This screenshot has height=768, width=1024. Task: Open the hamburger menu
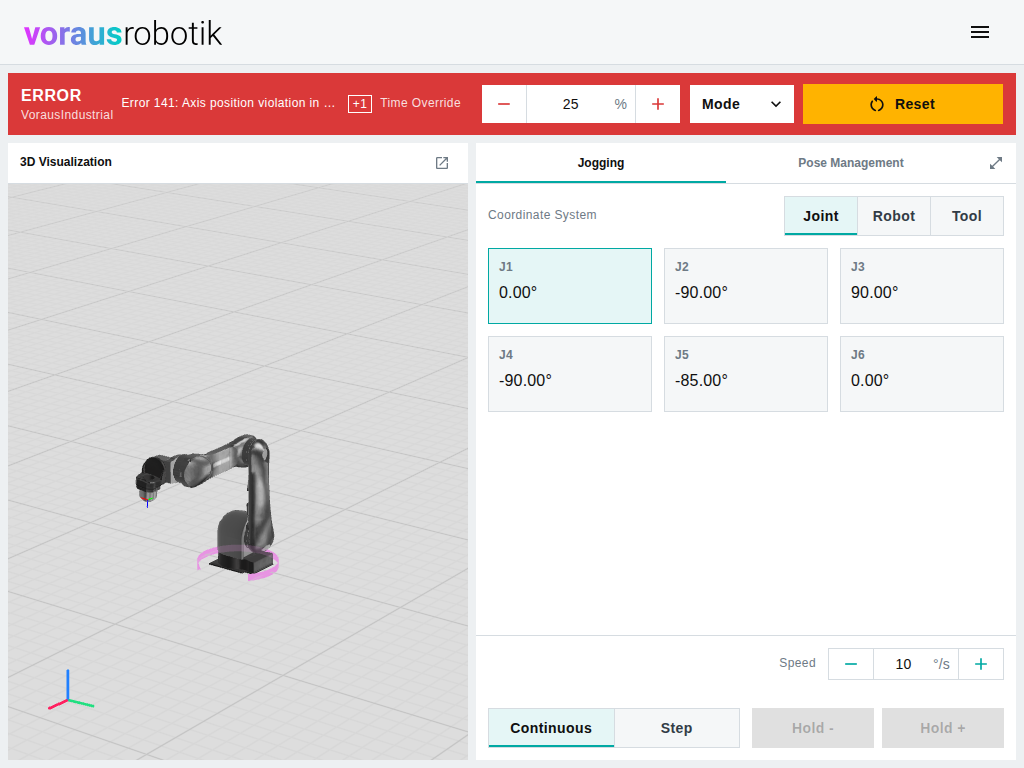point(980,32)
